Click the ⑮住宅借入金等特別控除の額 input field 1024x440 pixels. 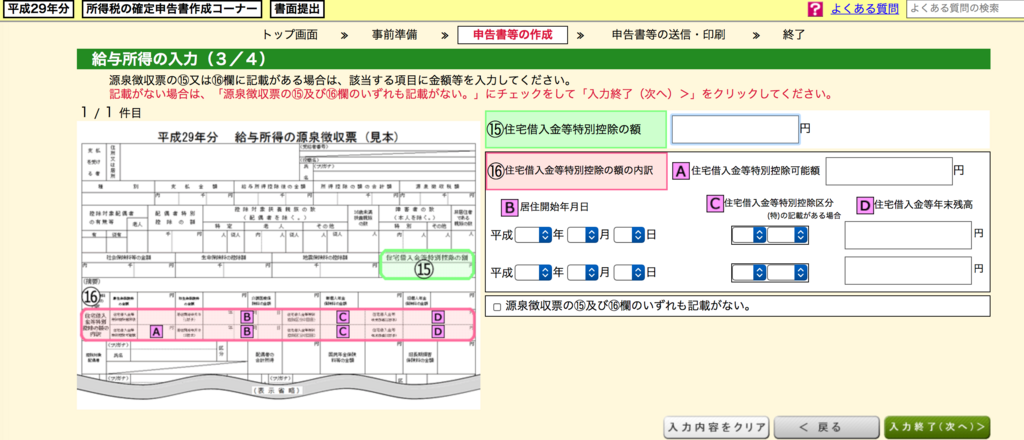tap(735, 129)
